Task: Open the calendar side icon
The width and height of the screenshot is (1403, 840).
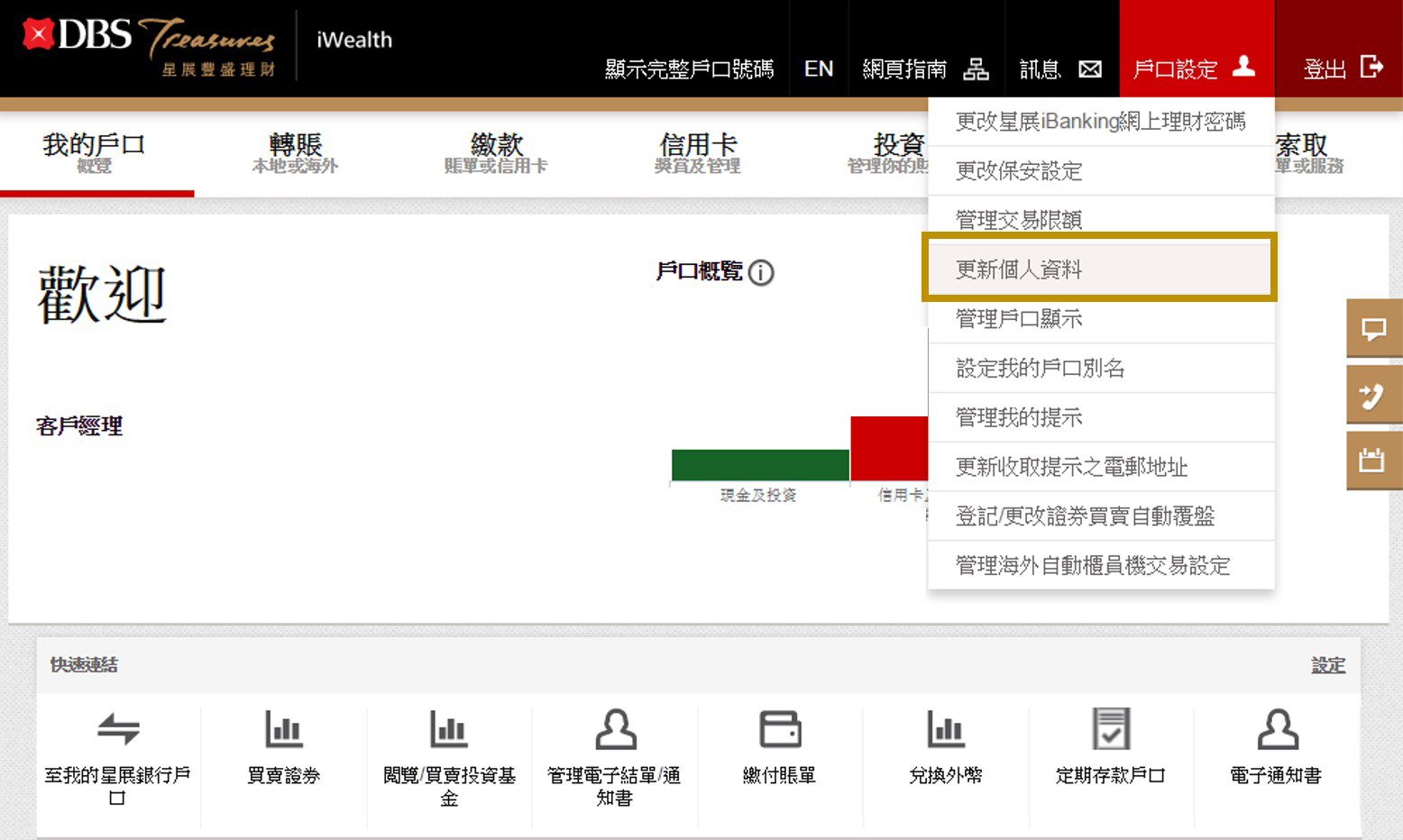Action: coord(1373,461)
